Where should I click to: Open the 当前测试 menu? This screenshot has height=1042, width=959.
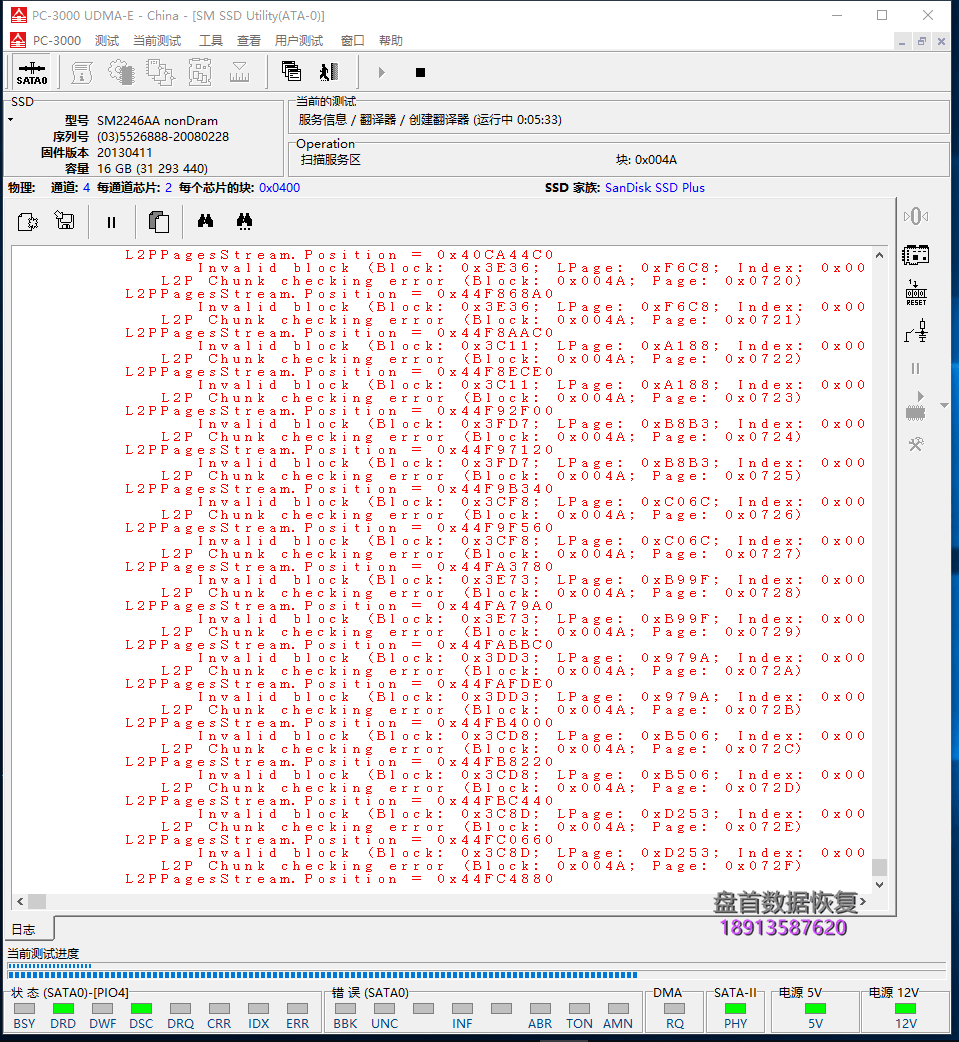pyautogui.click(x=157, y=41)
